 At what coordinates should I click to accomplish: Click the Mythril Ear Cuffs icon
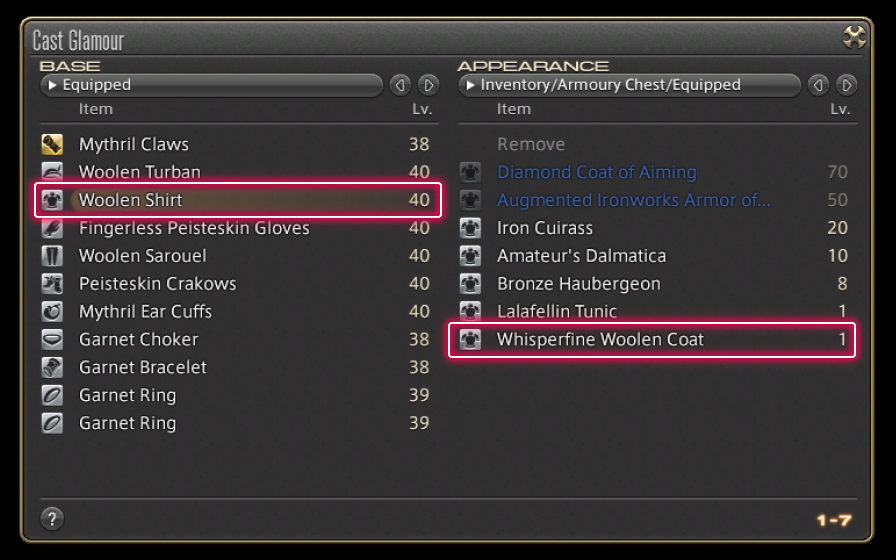52,312
